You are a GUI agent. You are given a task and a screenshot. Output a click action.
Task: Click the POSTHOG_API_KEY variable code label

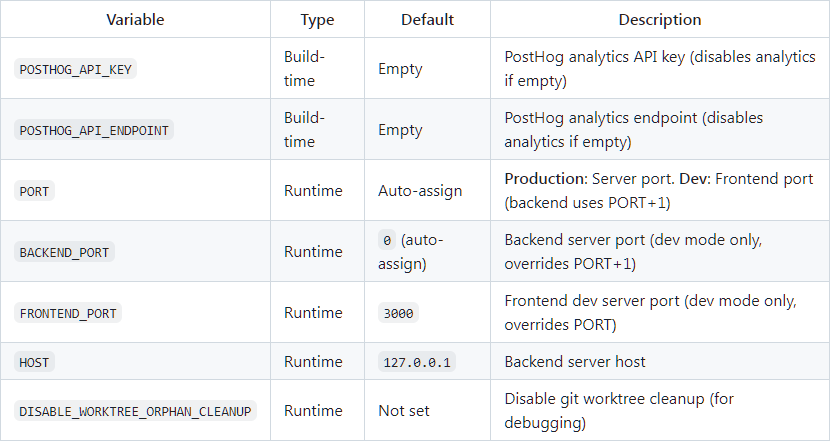[75, 69]
